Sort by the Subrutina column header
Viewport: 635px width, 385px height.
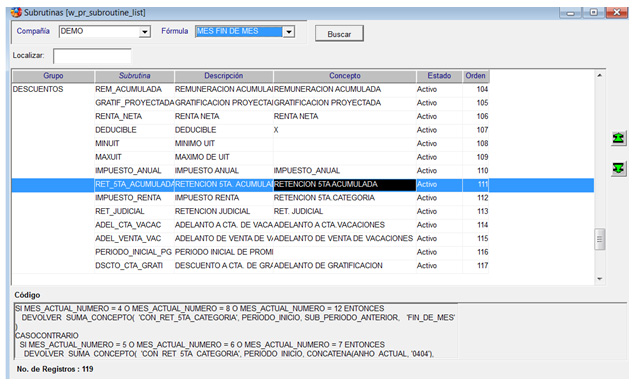134,76
